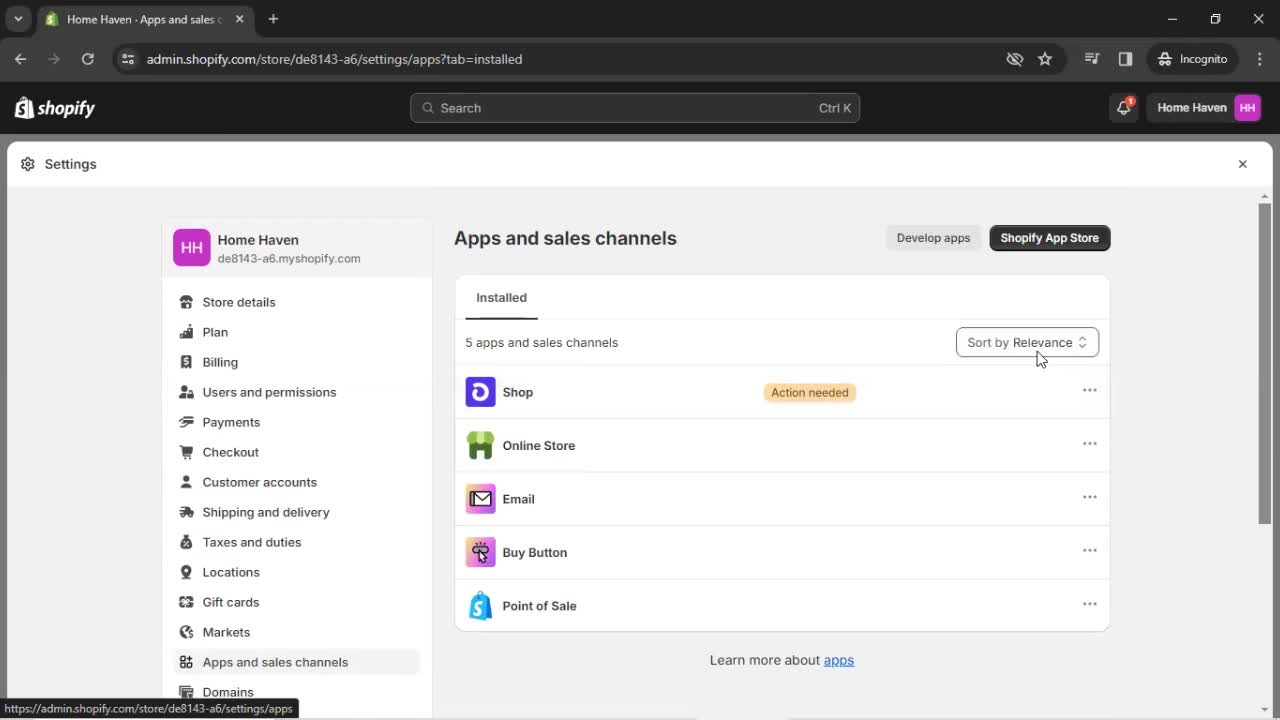1280x720 pixels.
Task: Open the three-dot menu for Email
Action: (1090, 497)
